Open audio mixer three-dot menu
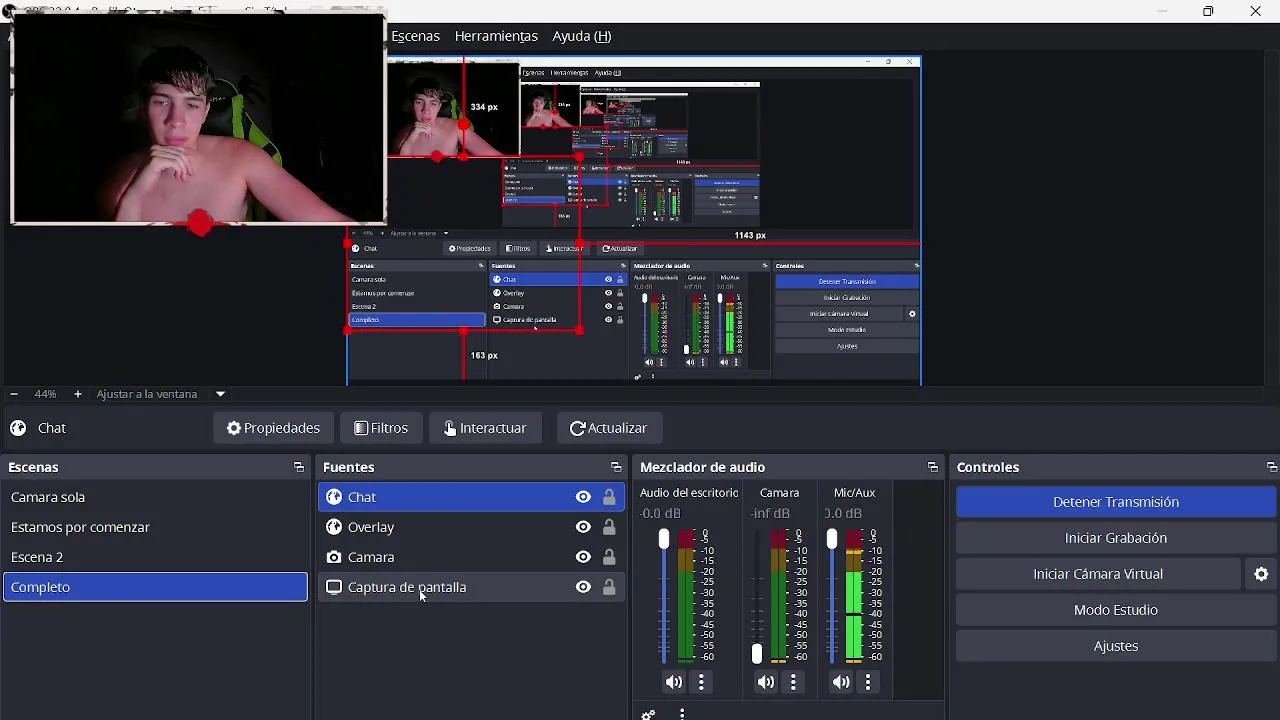Viewport: 1280px width, 720px height. (682, 714)
